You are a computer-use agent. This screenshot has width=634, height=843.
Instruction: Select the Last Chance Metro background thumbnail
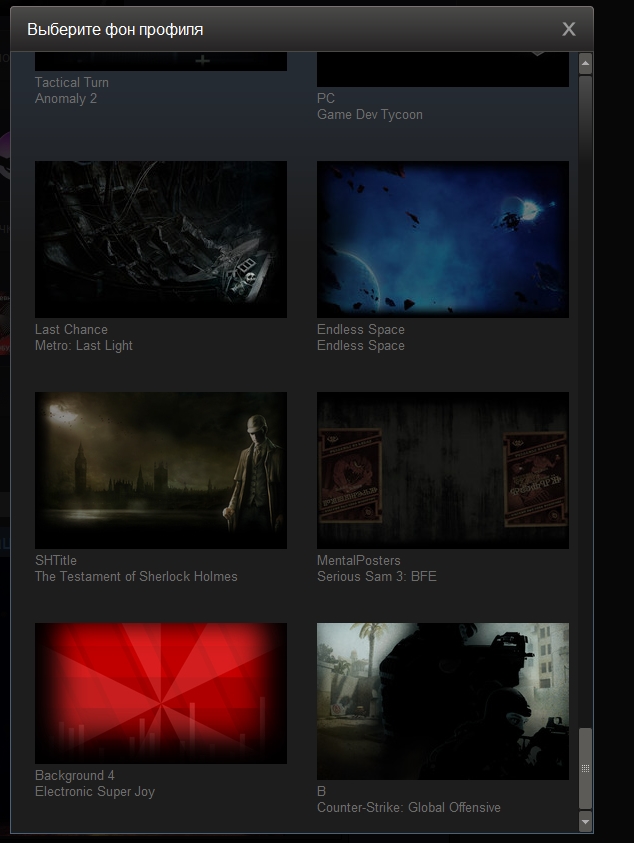[161, 239]
